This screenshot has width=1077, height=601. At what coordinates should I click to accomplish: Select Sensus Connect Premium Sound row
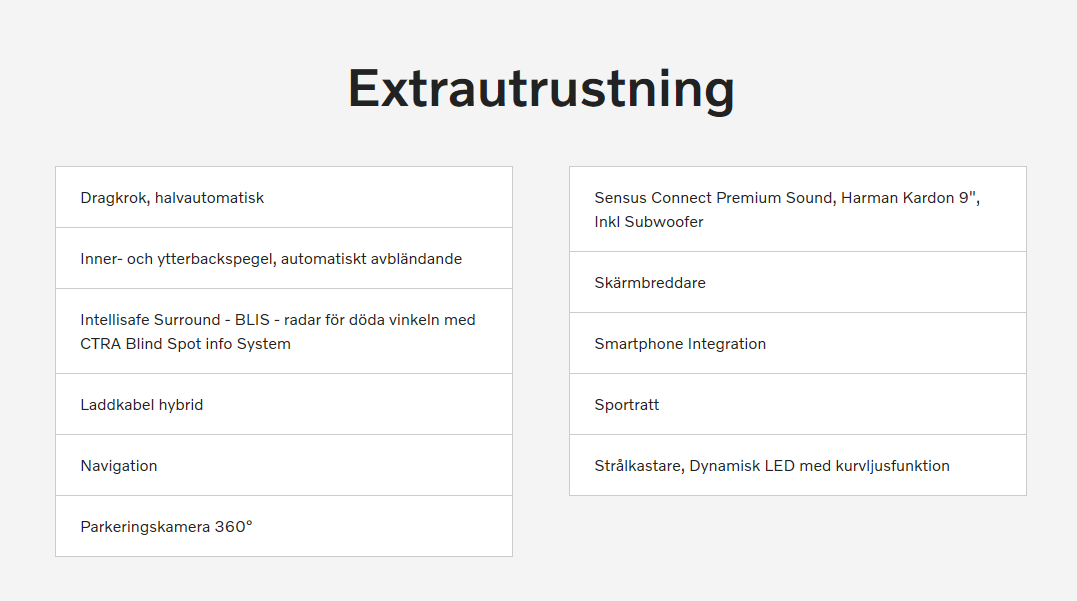click(x=797, y=209)
